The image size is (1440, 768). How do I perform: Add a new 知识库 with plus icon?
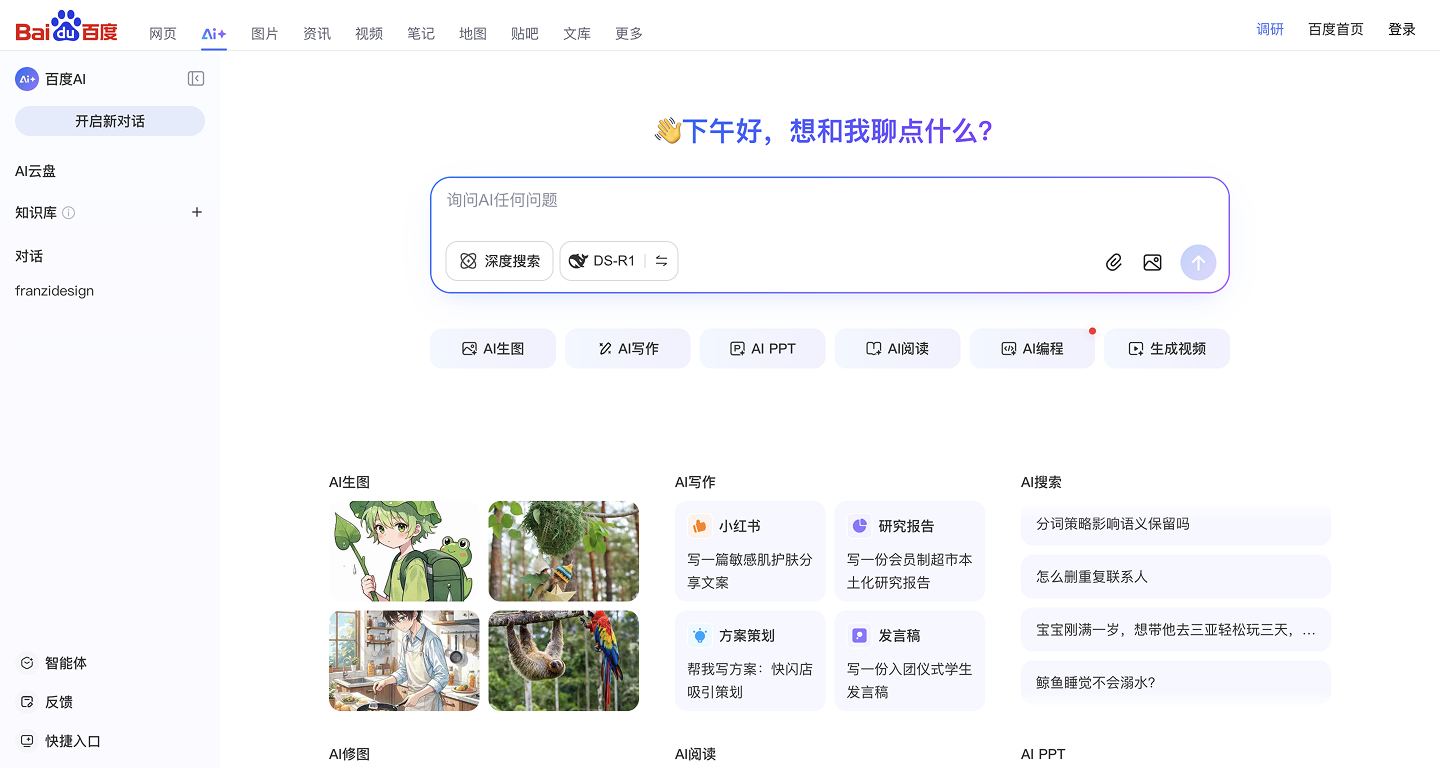197,212
